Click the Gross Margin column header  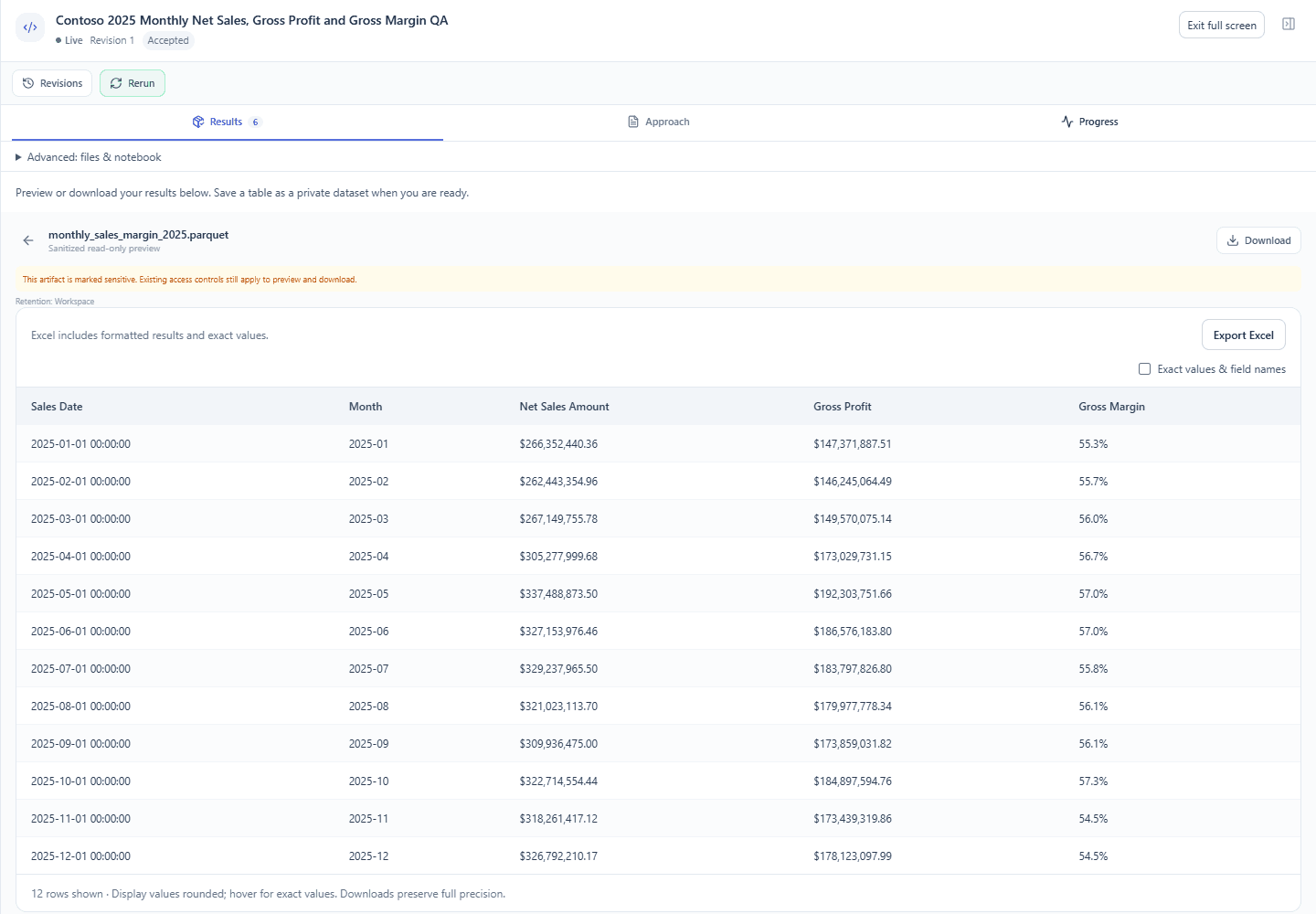pyautogui.click(x=1111, y=407)
